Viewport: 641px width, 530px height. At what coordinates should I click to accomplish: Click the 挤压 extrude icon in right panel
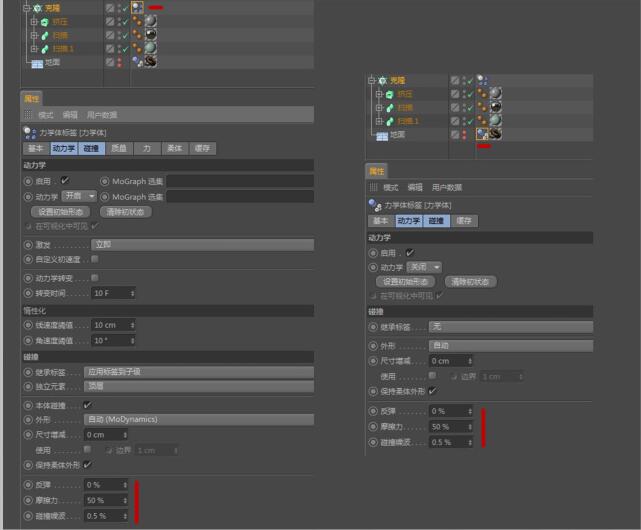pyautogui.click(x=390, y=94)
